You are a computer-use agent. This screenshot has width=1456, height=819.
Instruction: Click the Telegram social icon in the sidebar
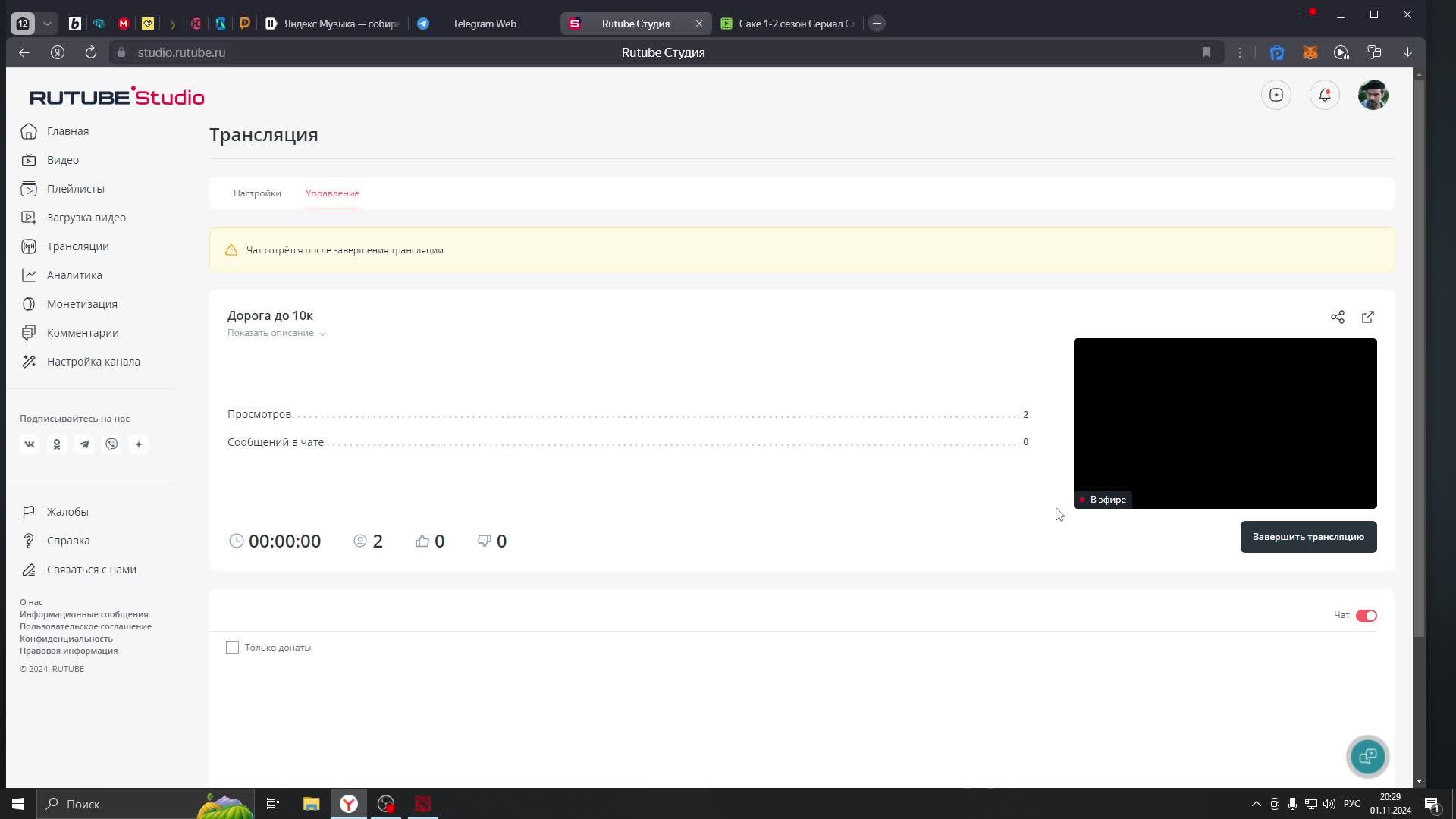[84, 444]
